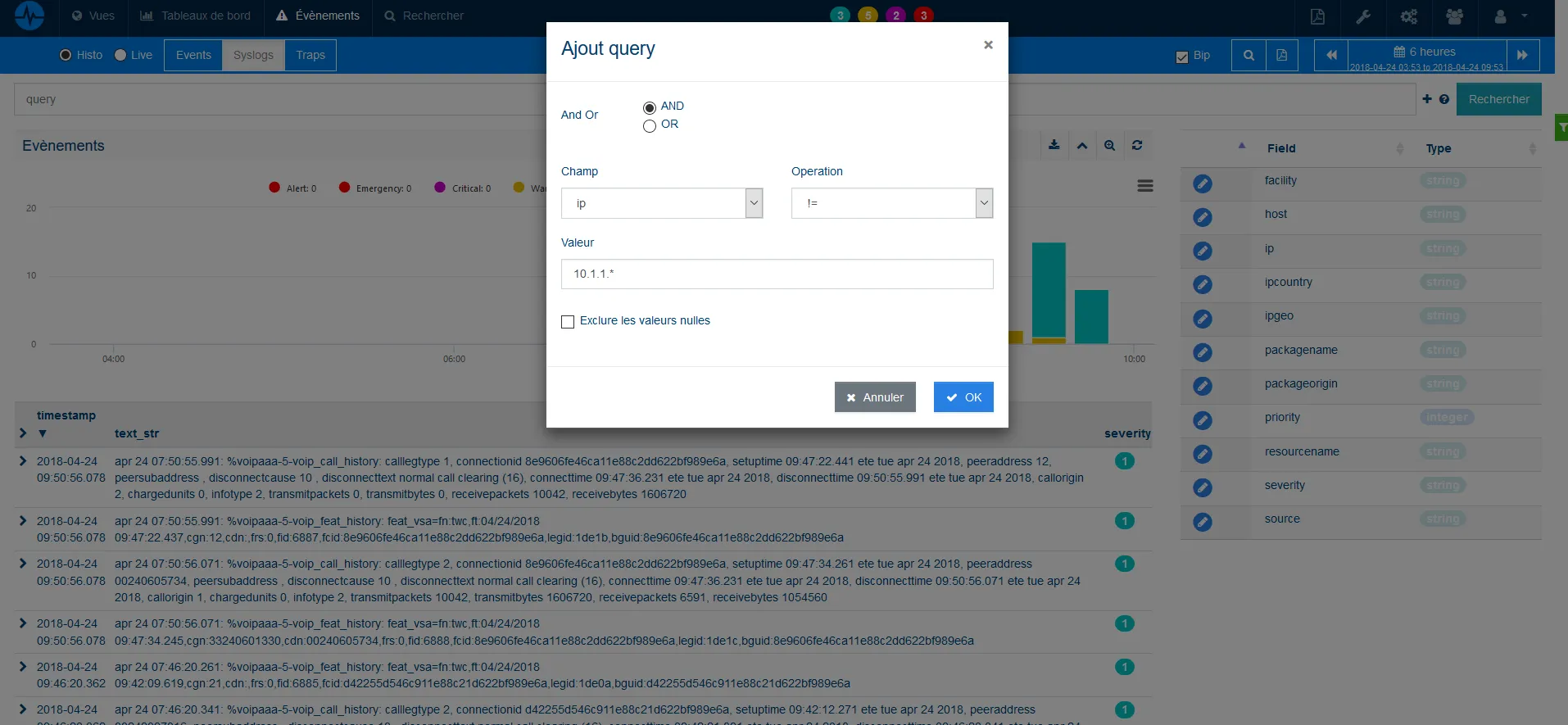Toggle the Bip checkbox
This screenshot has width=1568, height=725.
tap(1181, 57)
